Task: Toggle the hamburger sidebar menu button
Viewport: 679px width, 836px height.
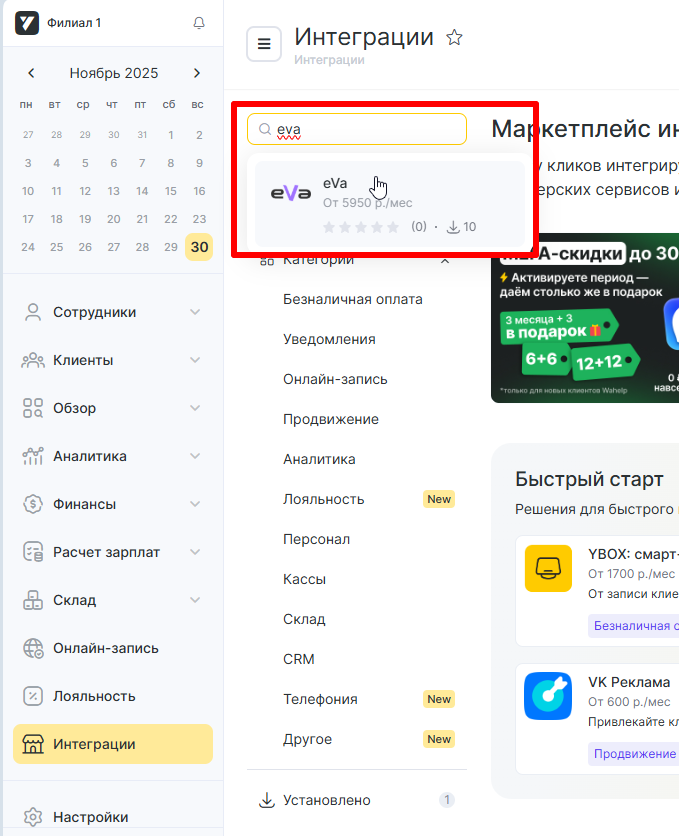Action: pos(264,44)
